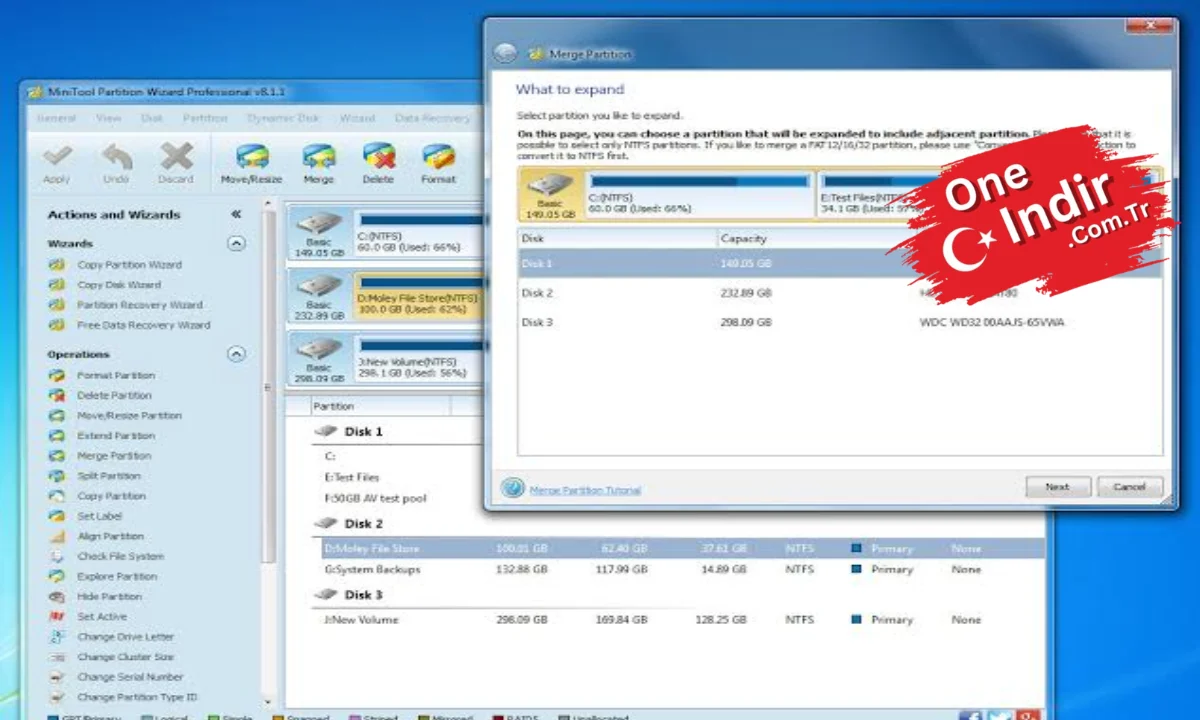Click the back arrow in Merge Partition dialog
Screen dimensions: 1200x720
tap(505, 54)
